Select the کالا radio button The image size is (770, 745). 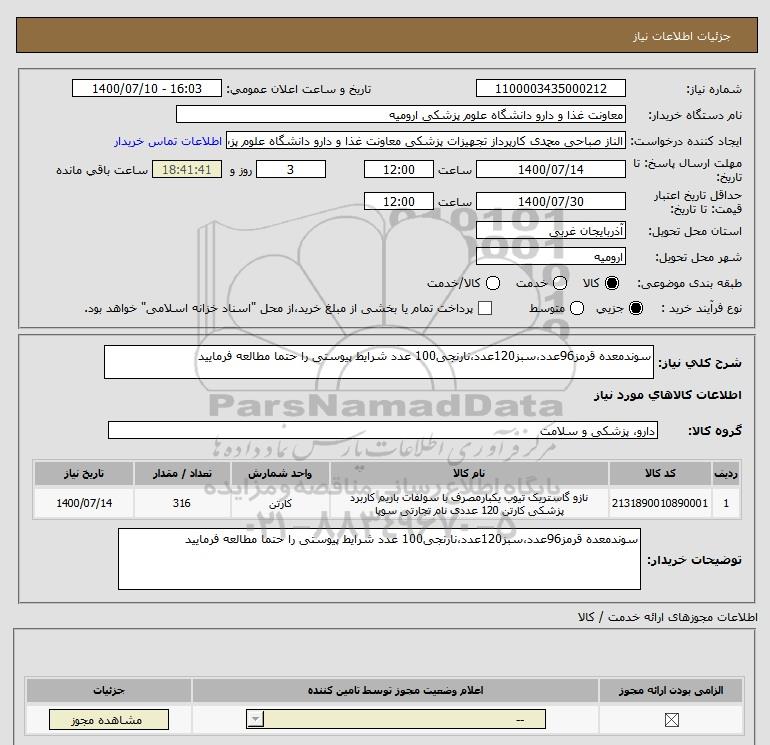(612, 283)
